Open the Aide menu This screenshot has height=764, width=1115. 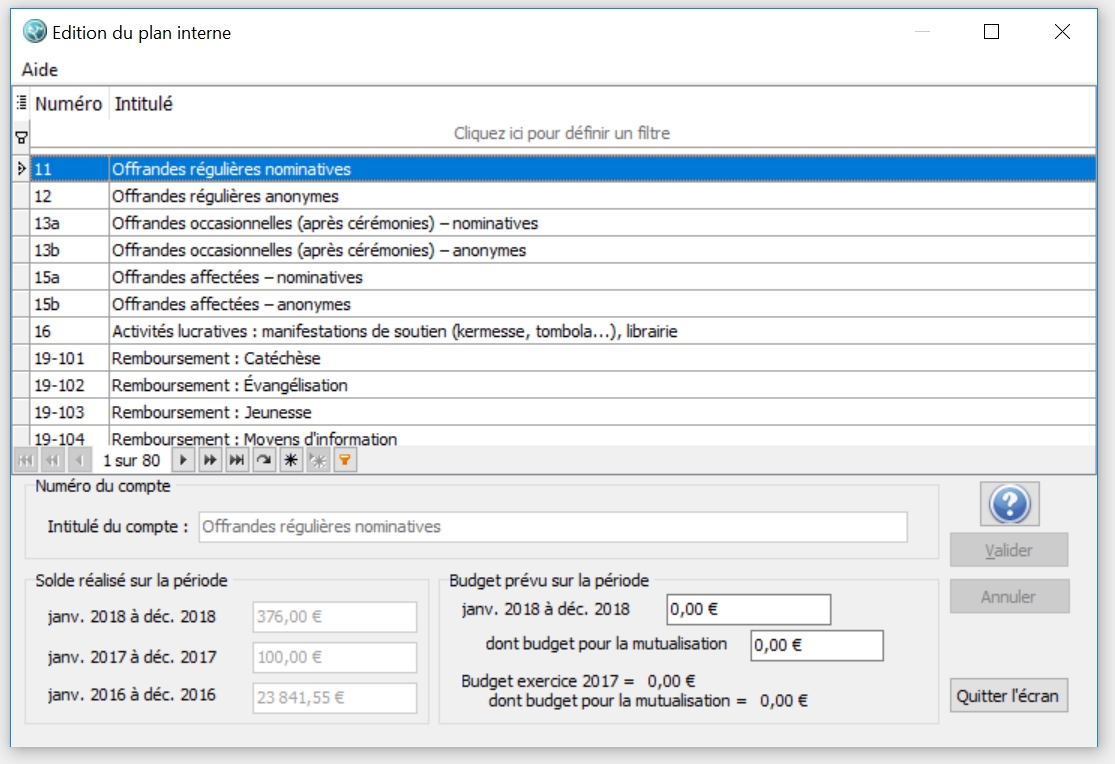click(x=40, y=70)
